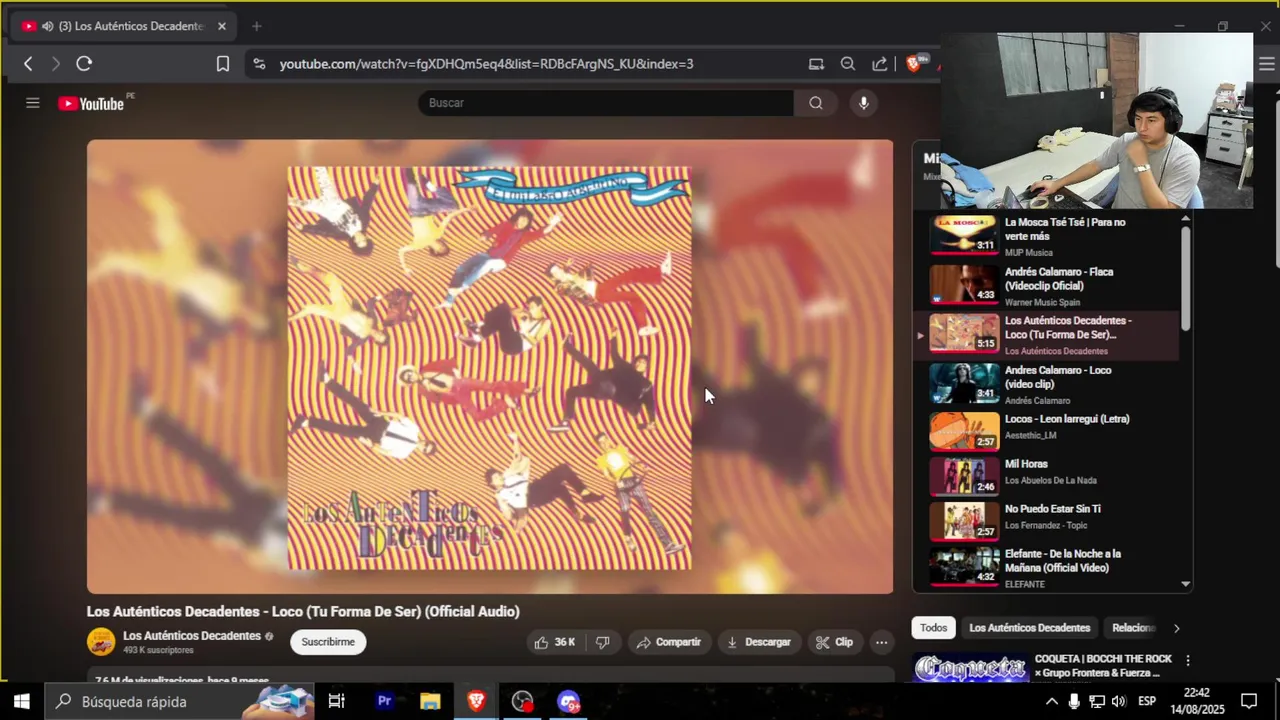Viewport: 1280px width, 720px height.
Task: Subscribe with the Suscribirme button
Action: [x=328, y=642]
